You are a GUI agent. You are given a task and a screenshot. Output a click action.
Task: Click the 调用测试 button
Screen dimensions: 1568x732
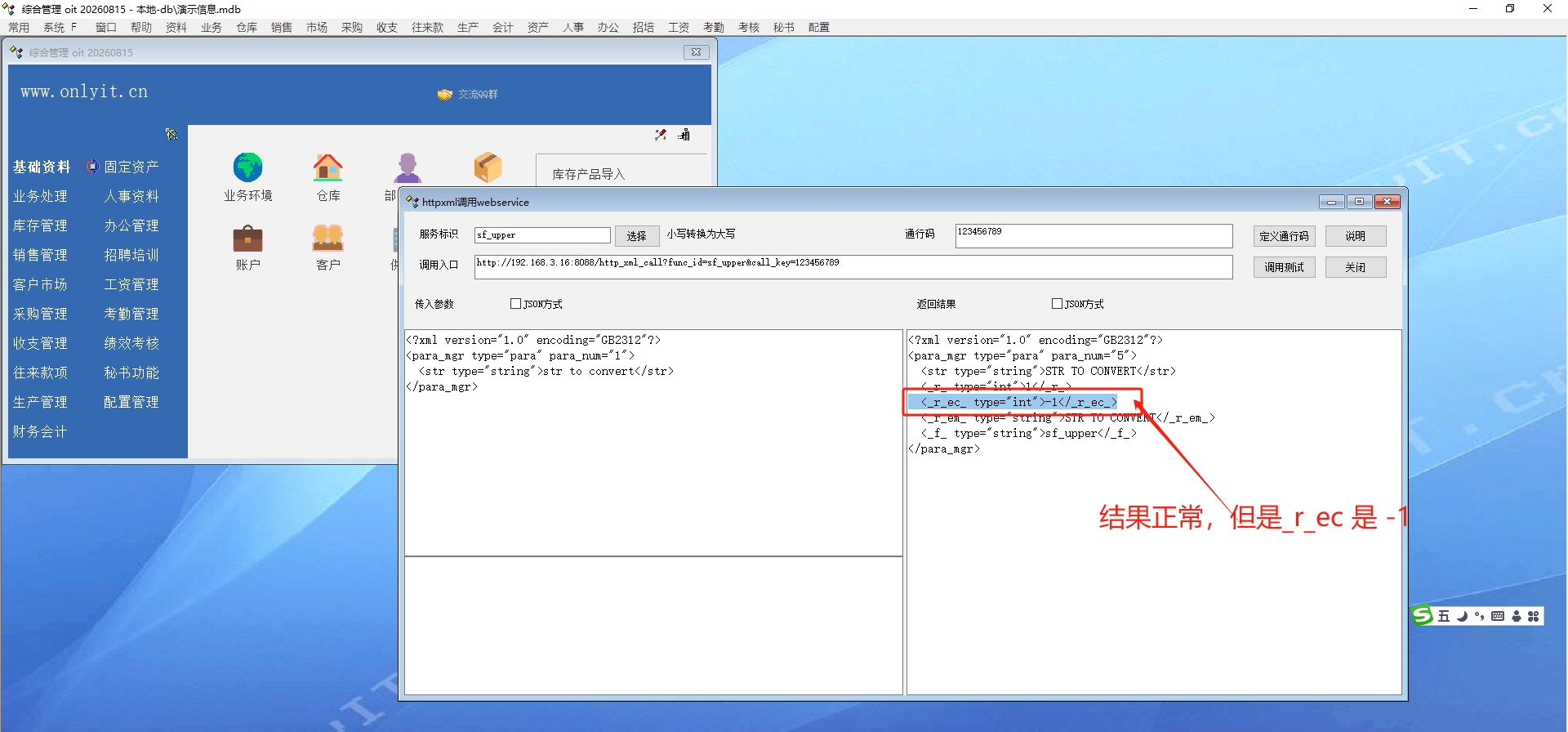1284,267
